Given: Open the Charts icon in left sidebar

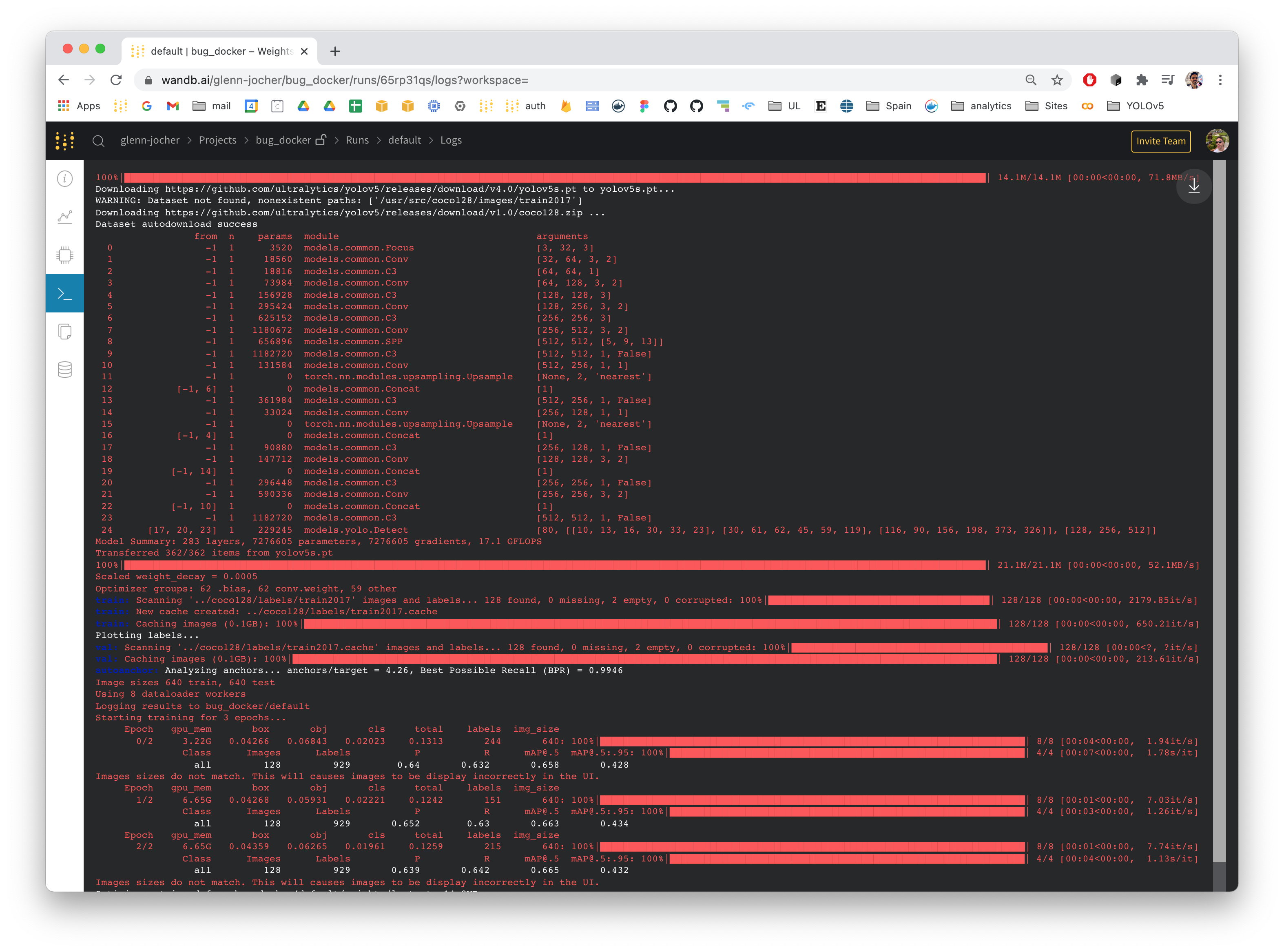Looking at the screenshot, I should [64, 217].
